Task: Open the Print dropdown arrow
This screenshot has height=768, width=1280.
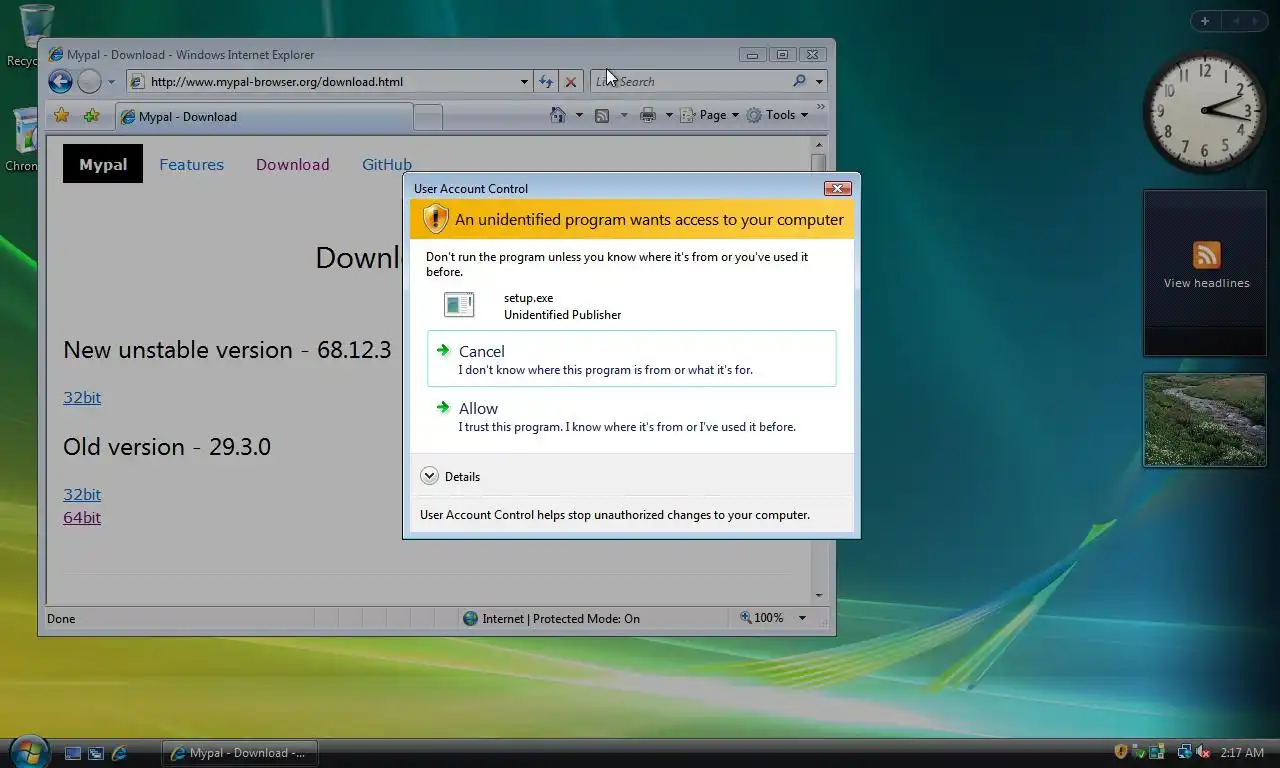Action: coord(669,115)
